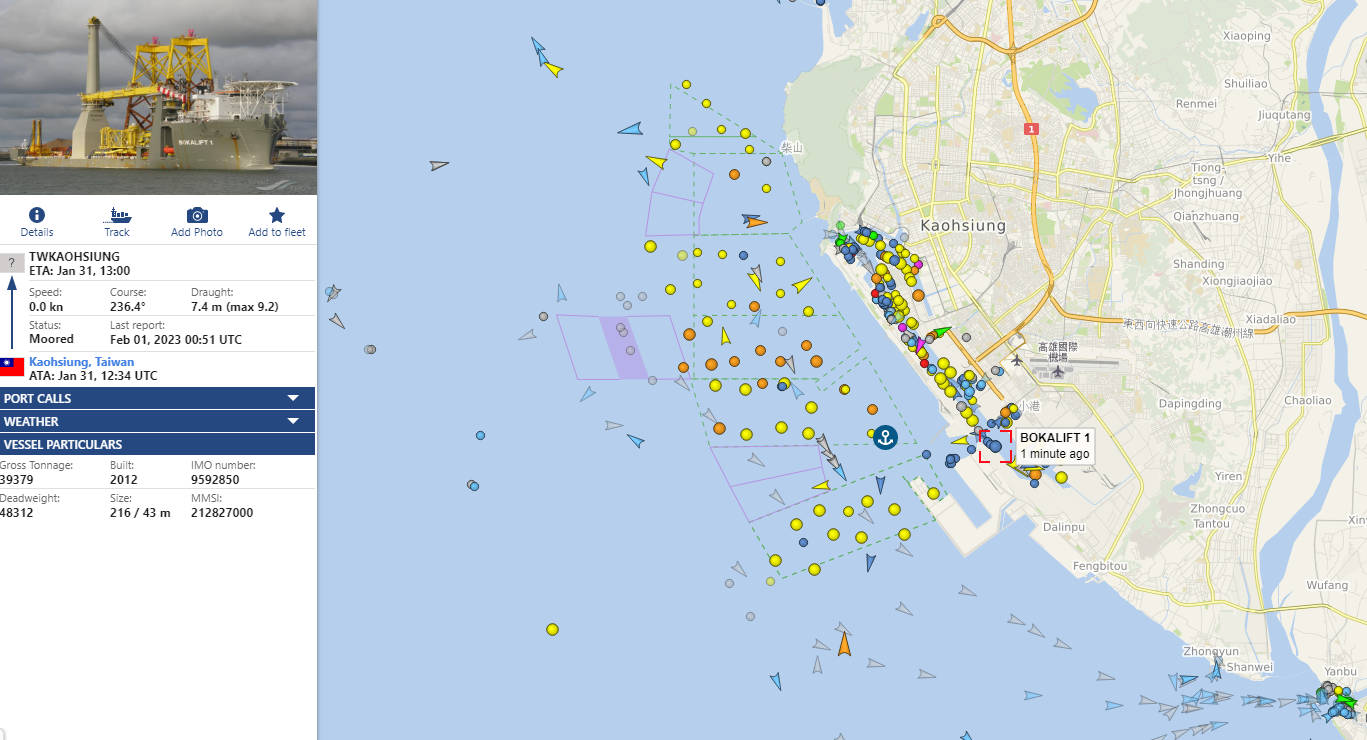Add vessel to fleet with star icon
Viewport: 1367px width, 740px height.
point(277,216)
